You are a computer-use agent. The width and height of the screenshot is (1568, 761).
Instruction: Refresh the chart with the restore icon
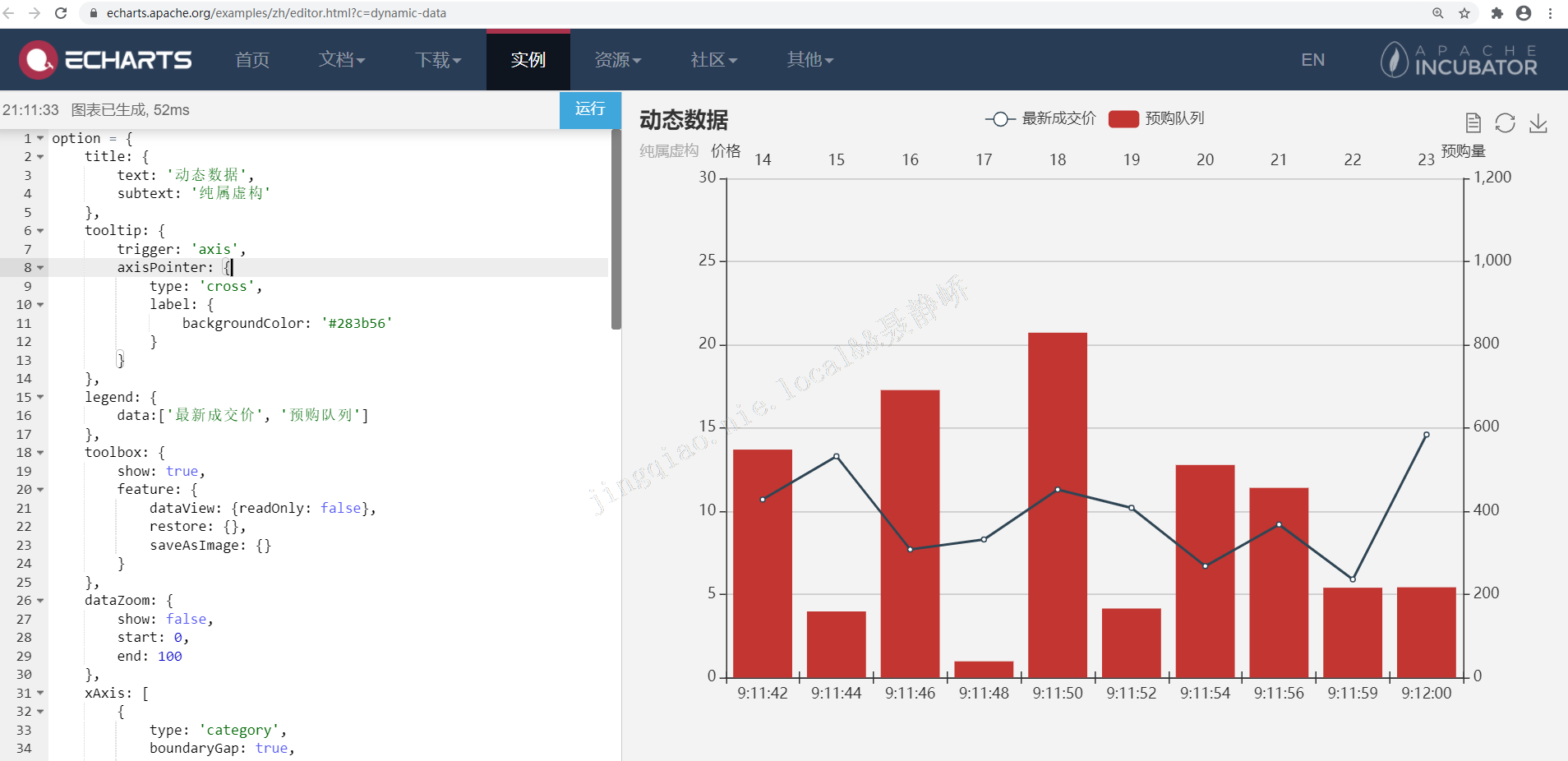click(x=1505, y=122)
